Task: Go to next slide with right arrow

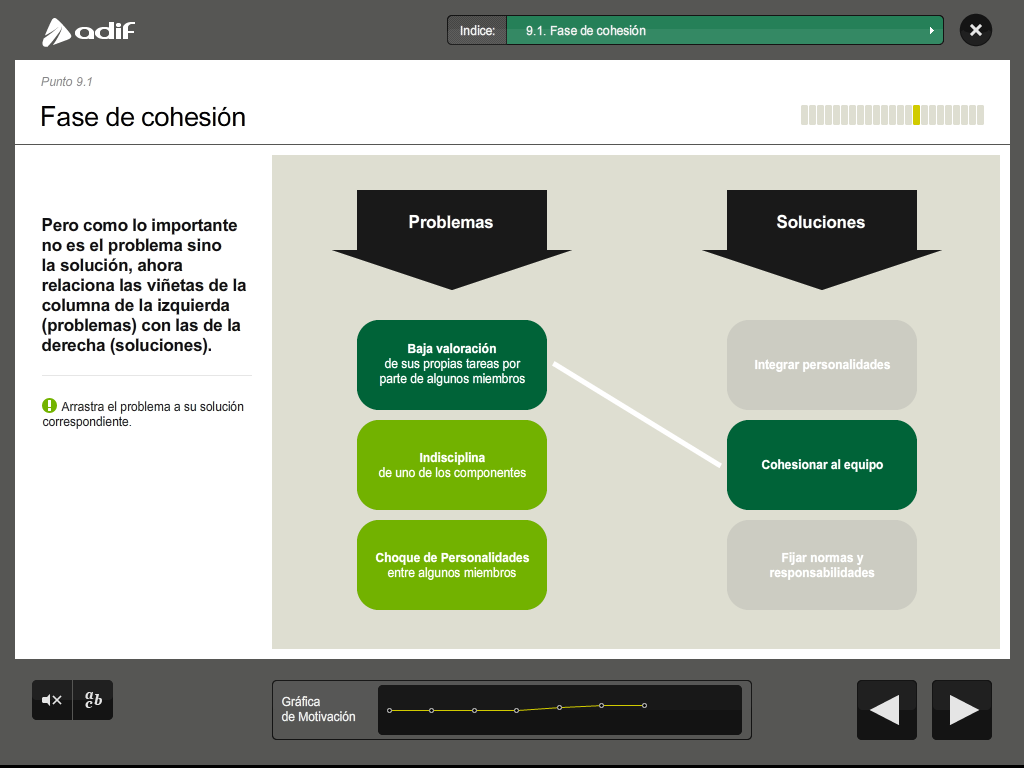Action: click(x=962, y=710)
